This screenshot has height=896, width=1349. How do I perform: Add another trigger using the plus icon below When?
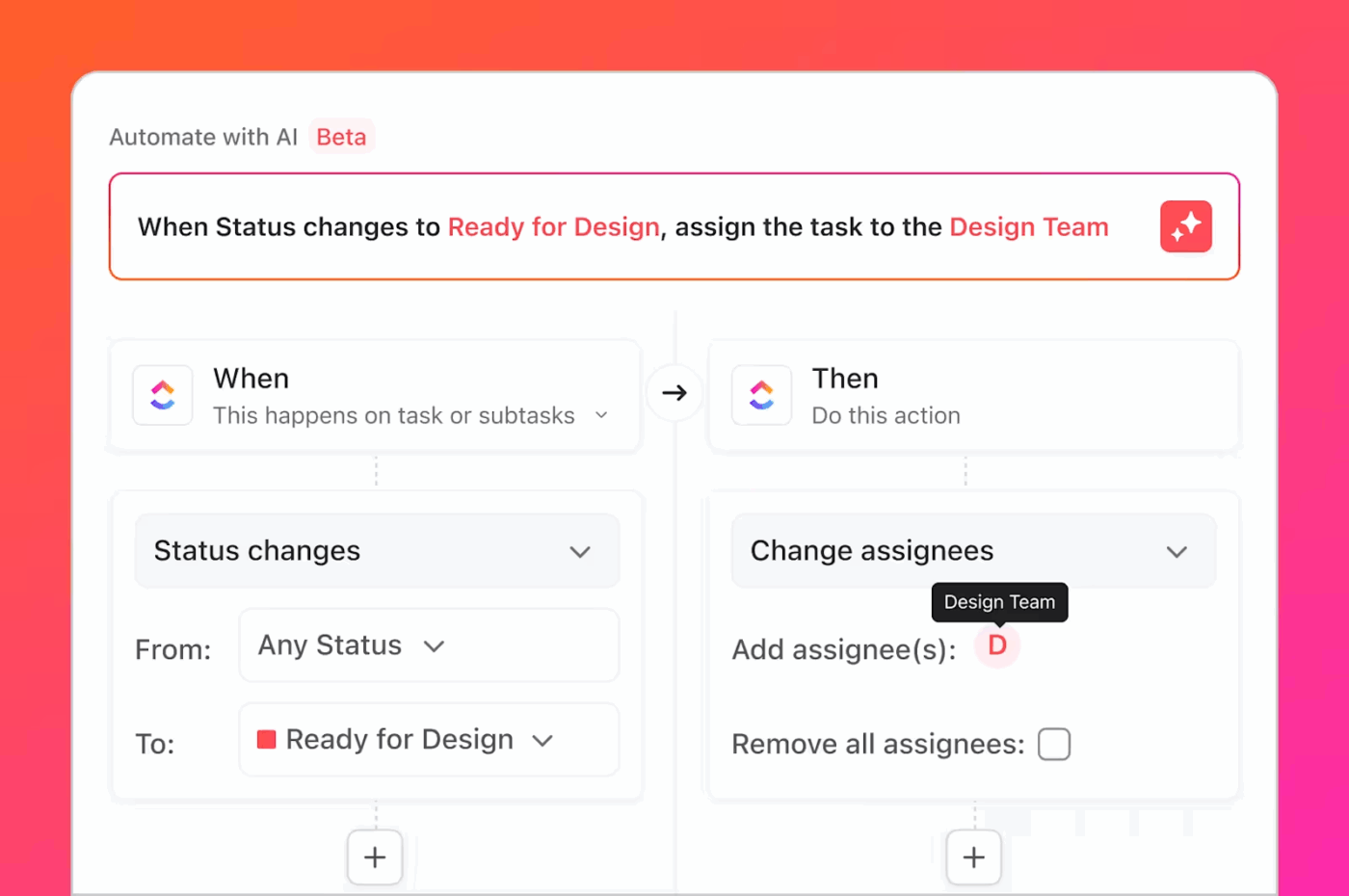[375, 856]
